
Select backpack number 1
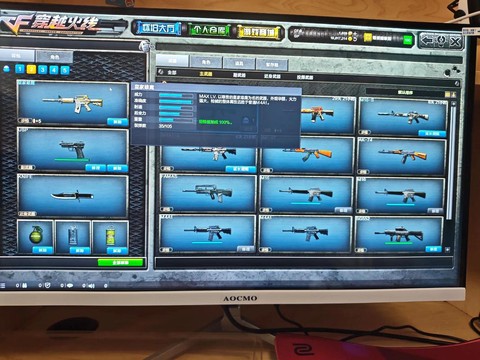pyautogui.click(x=20, y=69)
